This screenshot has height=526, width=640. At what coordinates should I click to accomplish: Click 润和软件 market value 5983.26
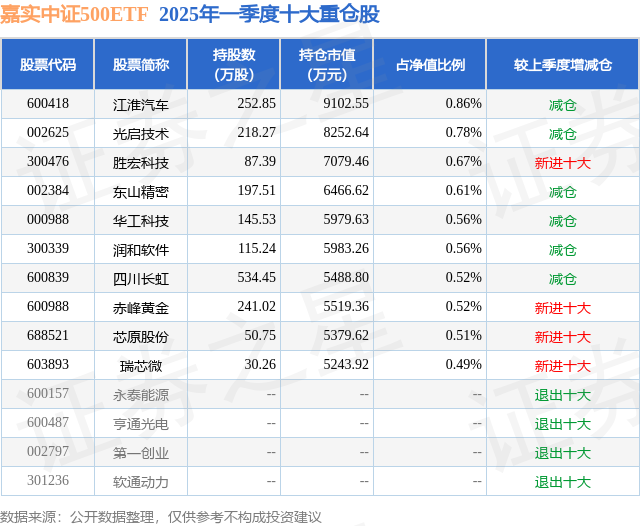tap(346, 249)
